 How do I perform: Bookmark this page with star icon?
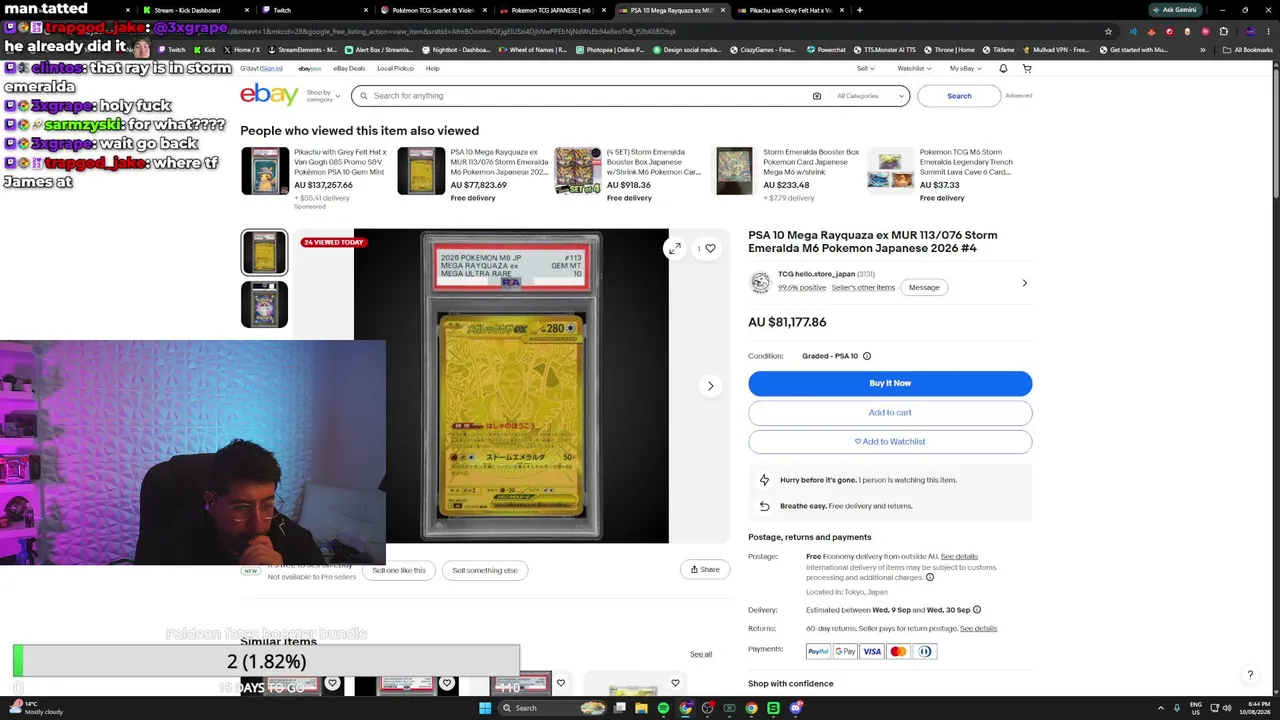point(1108,31)
